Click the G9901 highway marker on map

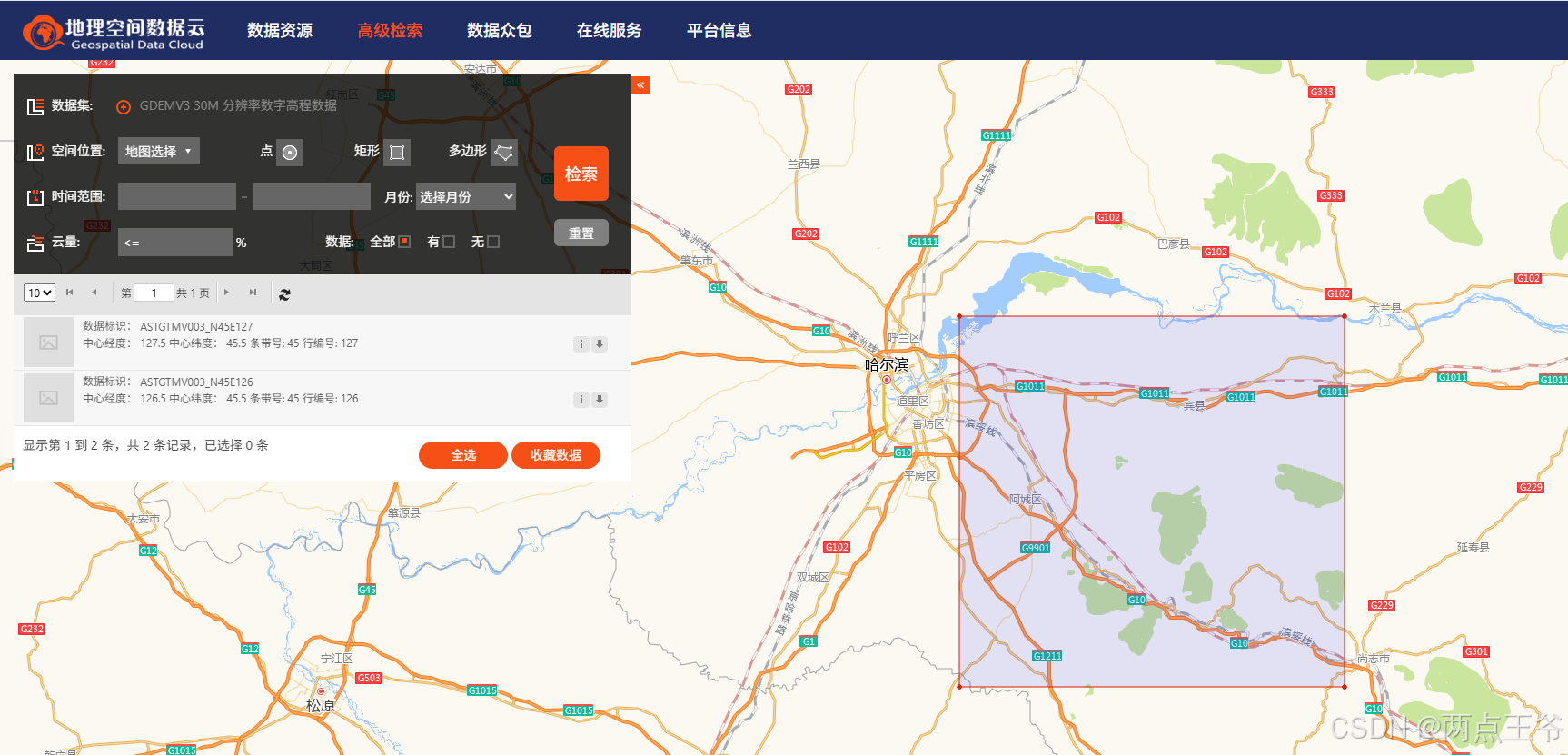point(1036,548)
